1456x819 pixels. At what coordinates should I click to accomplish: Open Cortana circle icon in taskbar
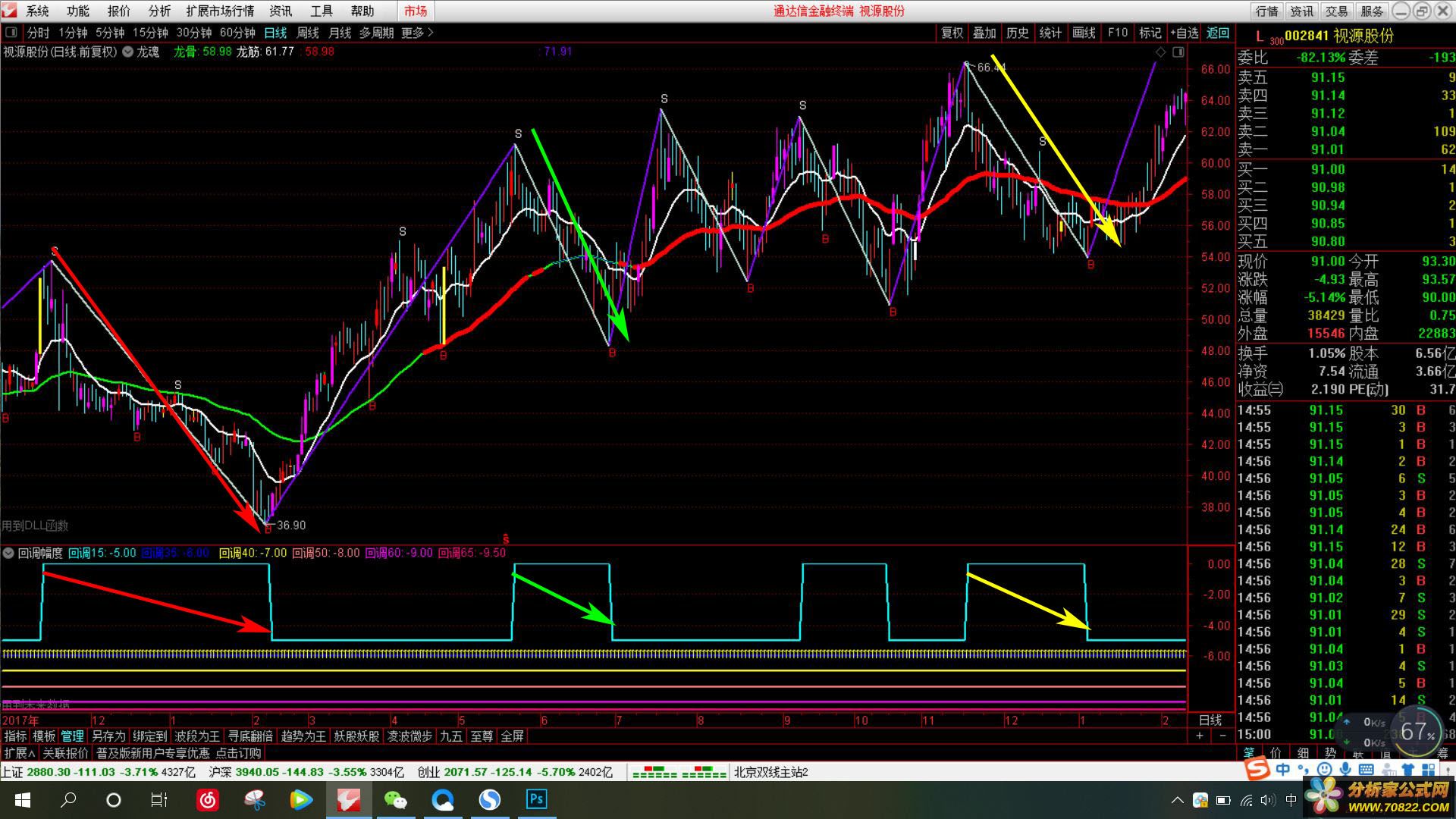click(x=114, y=800)
